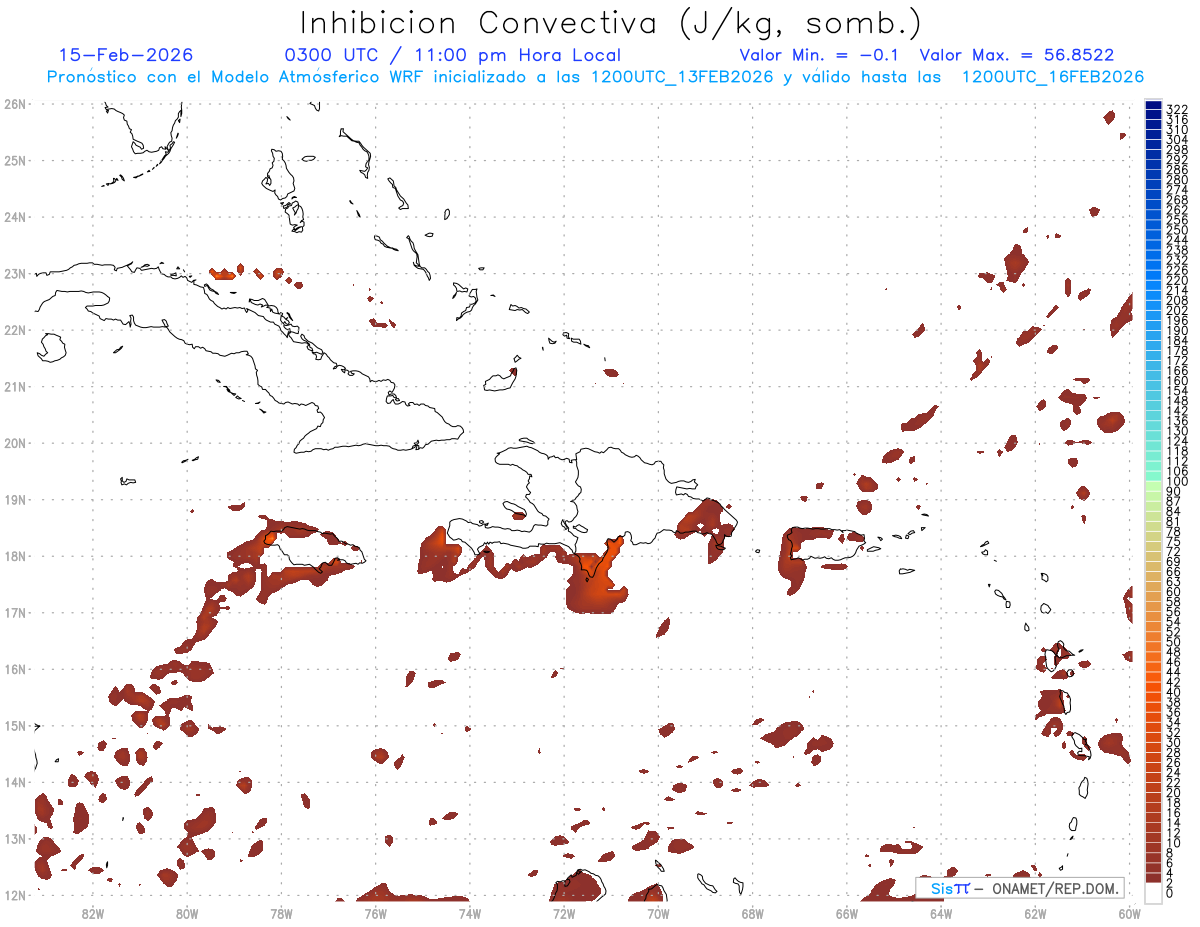The width and height of the screenshot is (1200, 927).
Task: Click the '70W' longitude label
Action: (658, 912)
